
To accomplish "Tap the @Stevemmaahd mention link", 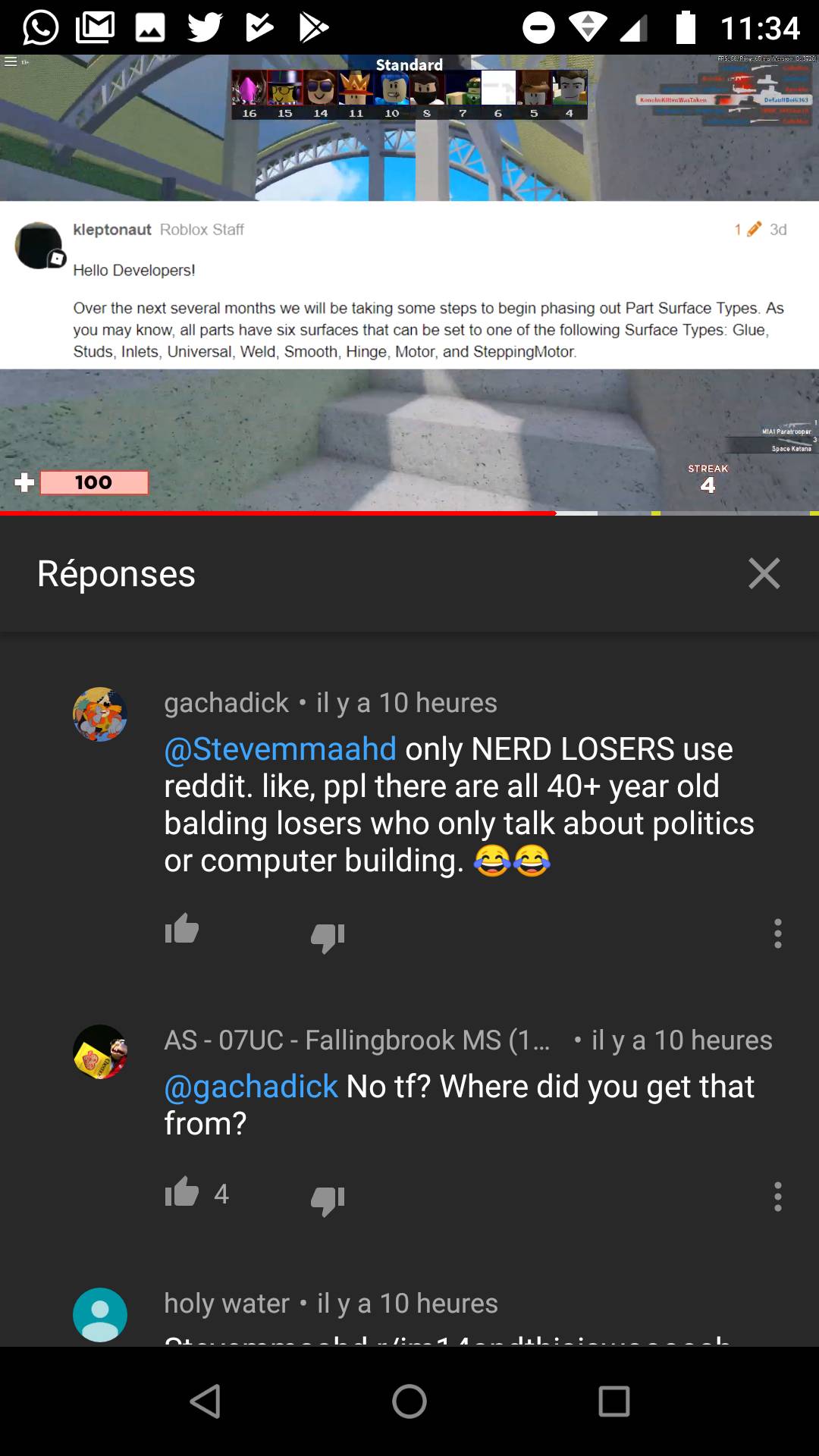I will [x=280, y=749].
